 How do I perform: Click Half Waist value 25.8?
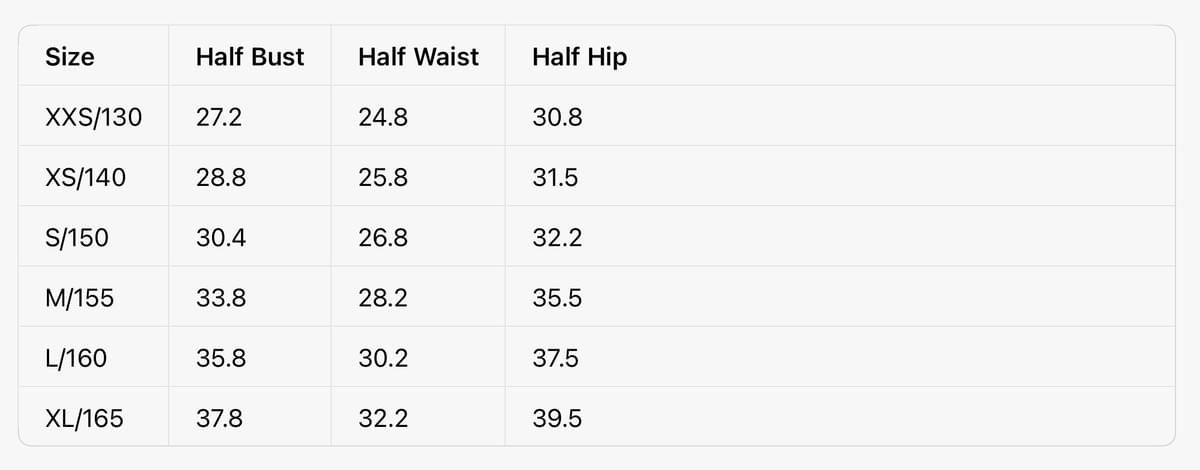(x=383, y=178)
